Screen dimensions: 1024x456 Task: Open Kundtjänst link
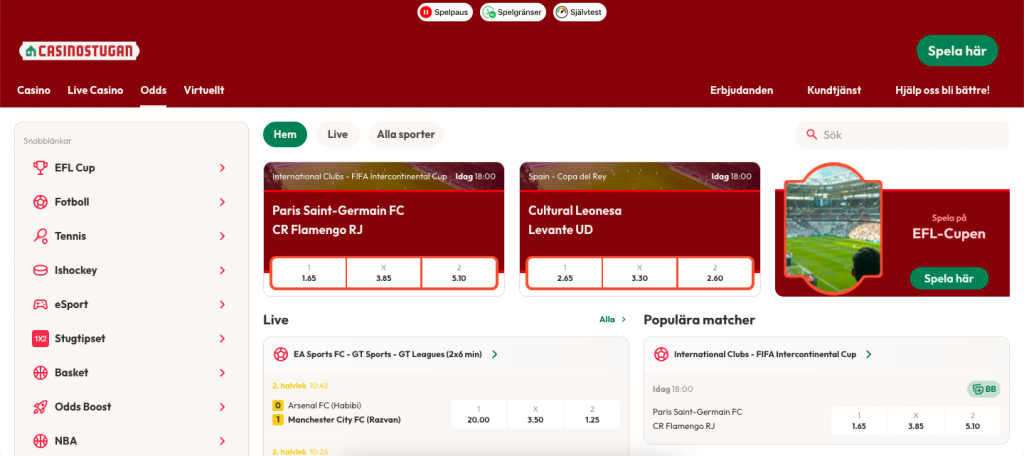pyautogui.click(x=834, y=90)
